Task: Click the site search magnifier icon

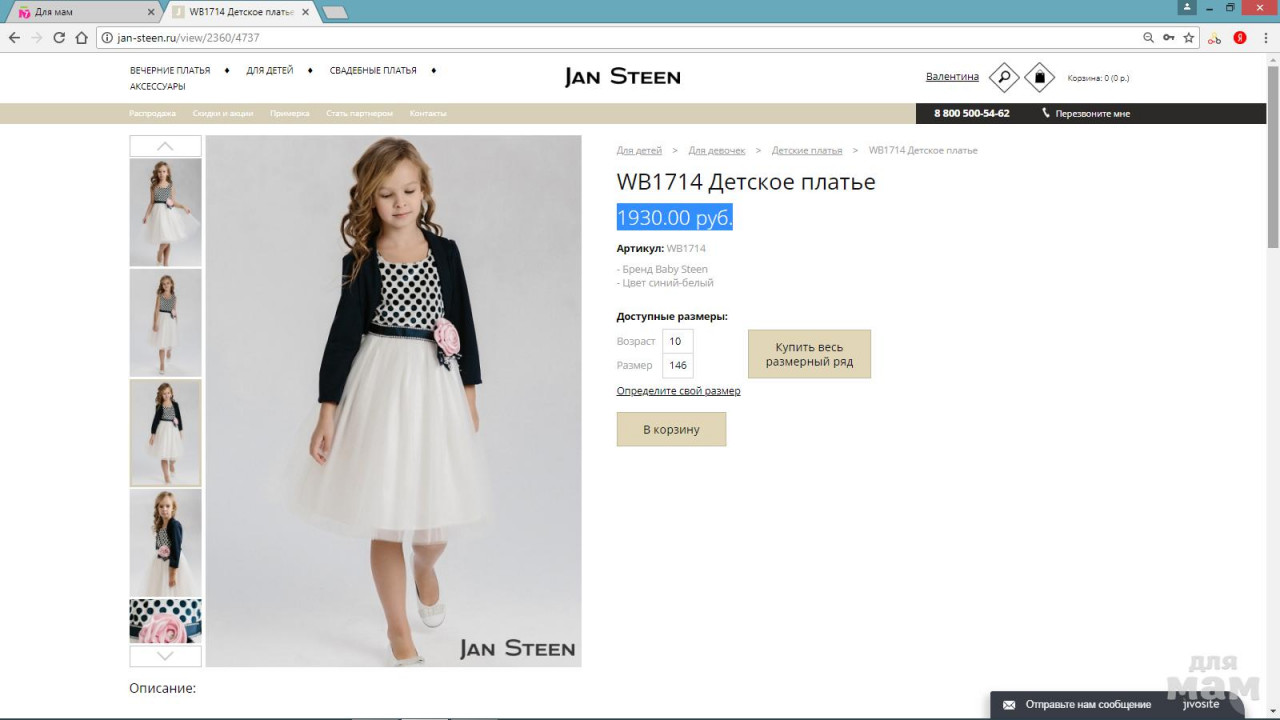Action: pyautogui.click(x=1003, y=77)
